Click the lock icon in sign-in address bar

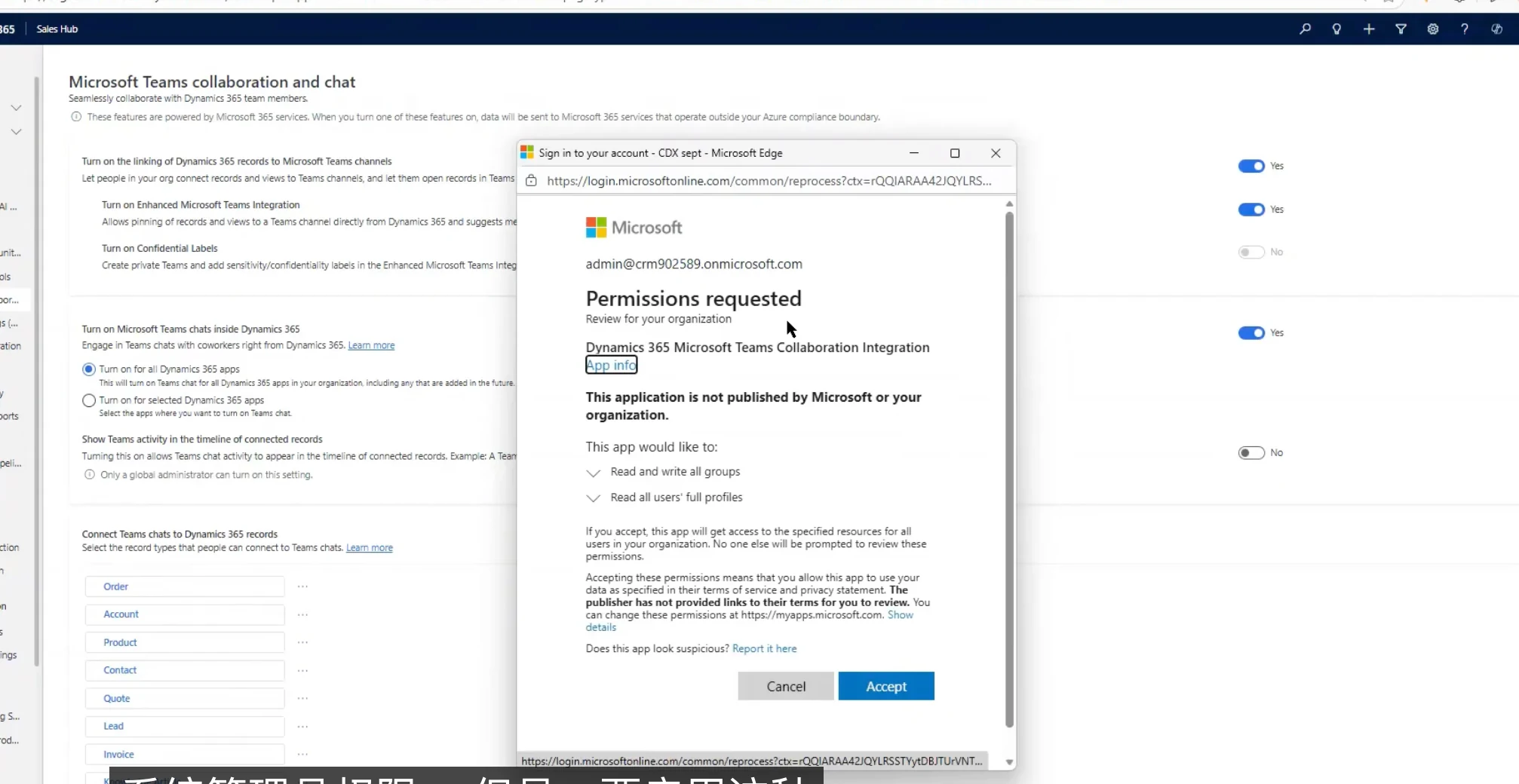(531, 181)
